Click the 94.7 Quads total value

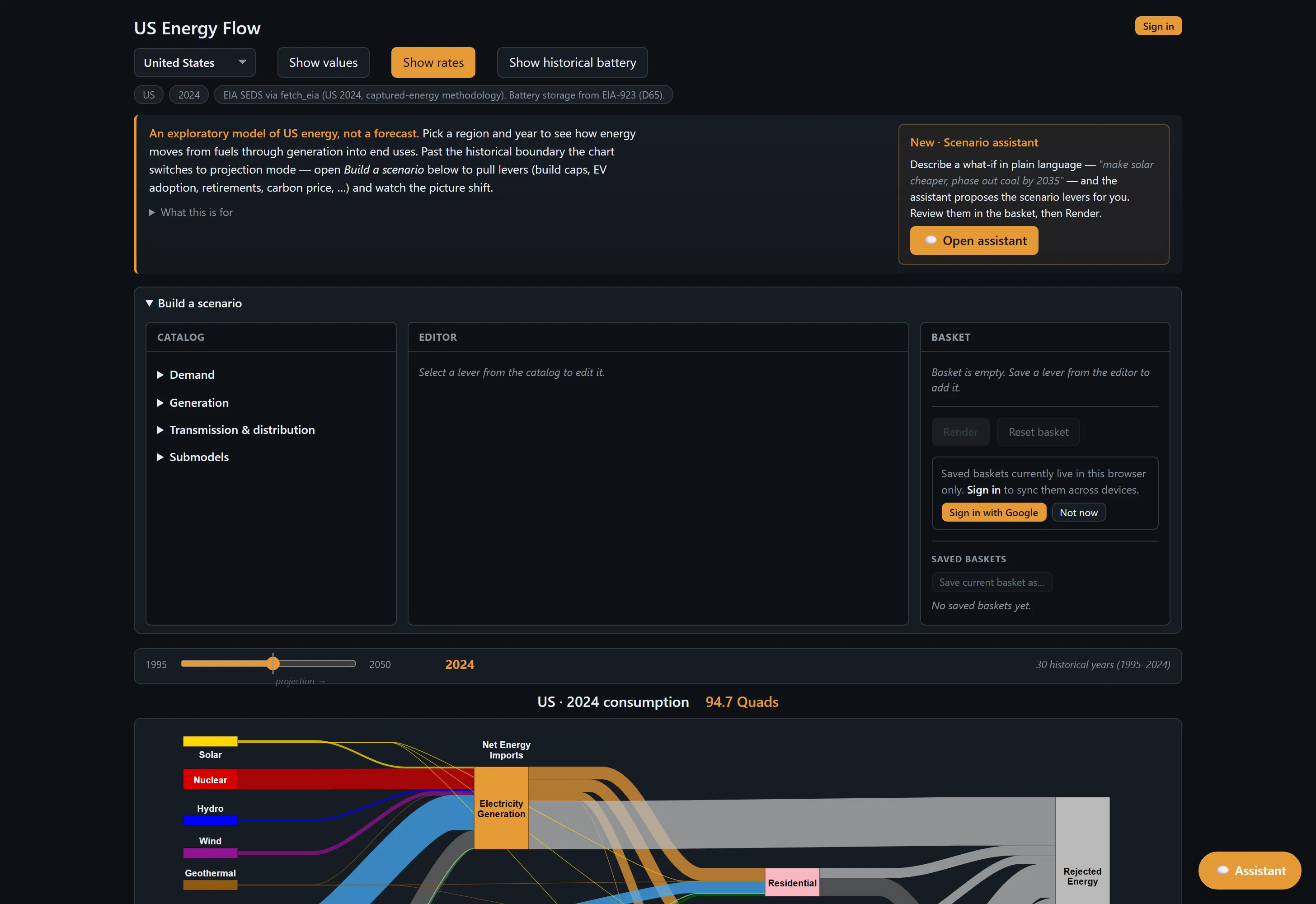742,702
